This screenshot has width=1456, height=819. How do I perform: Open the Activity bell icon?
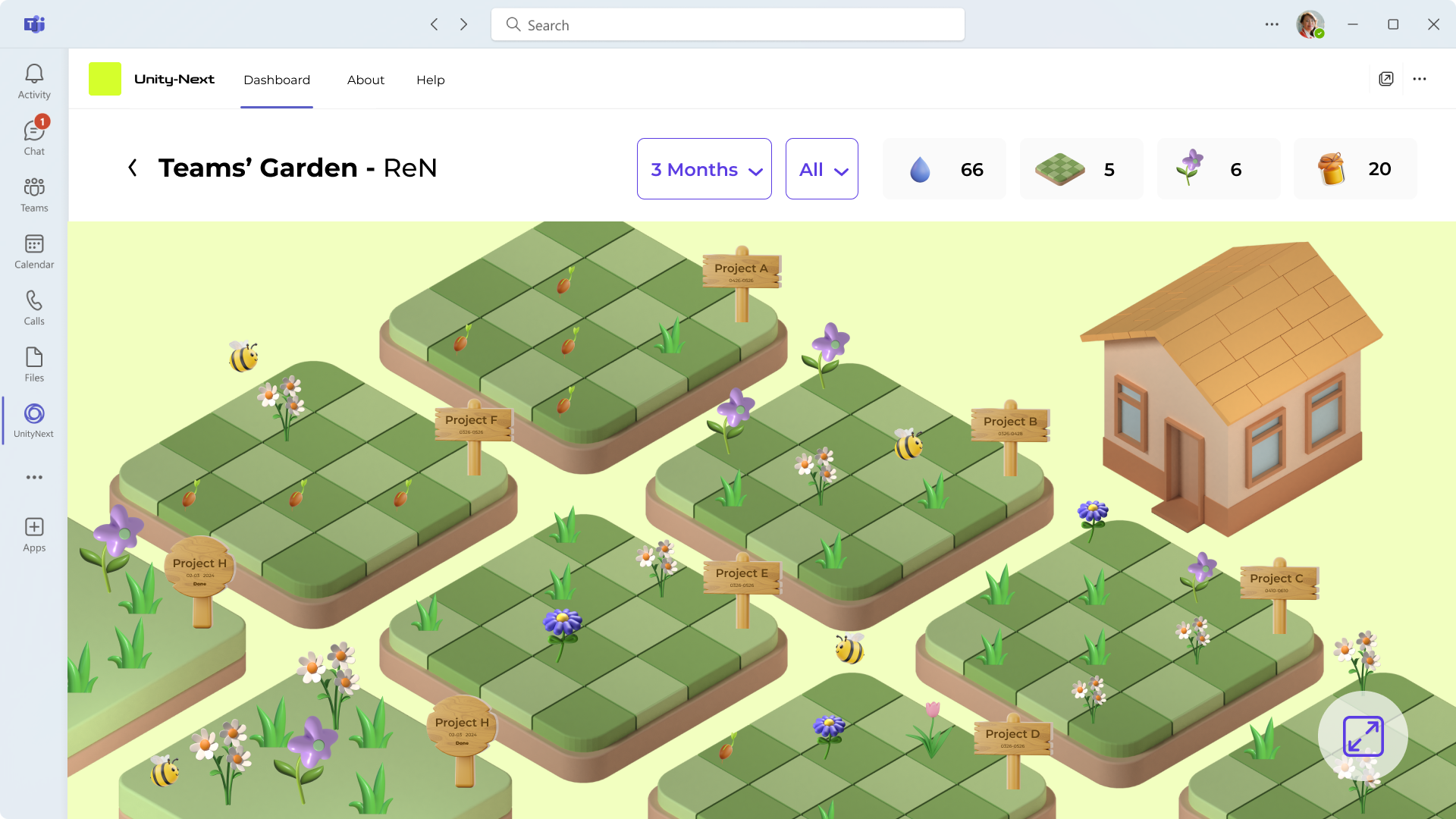click(x=34, y=81)
